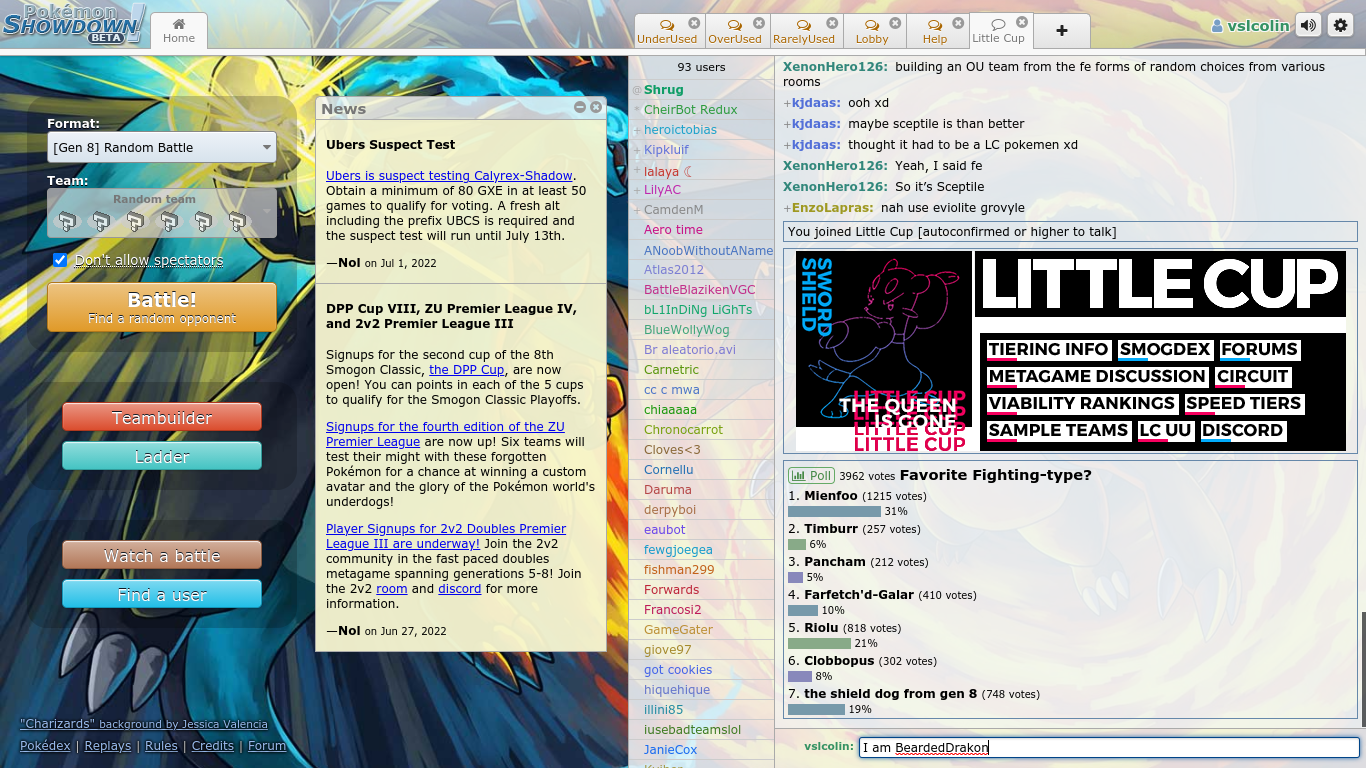The image size is (1366, 768).
Task: Click the Rules footer link
Action: 161,746
